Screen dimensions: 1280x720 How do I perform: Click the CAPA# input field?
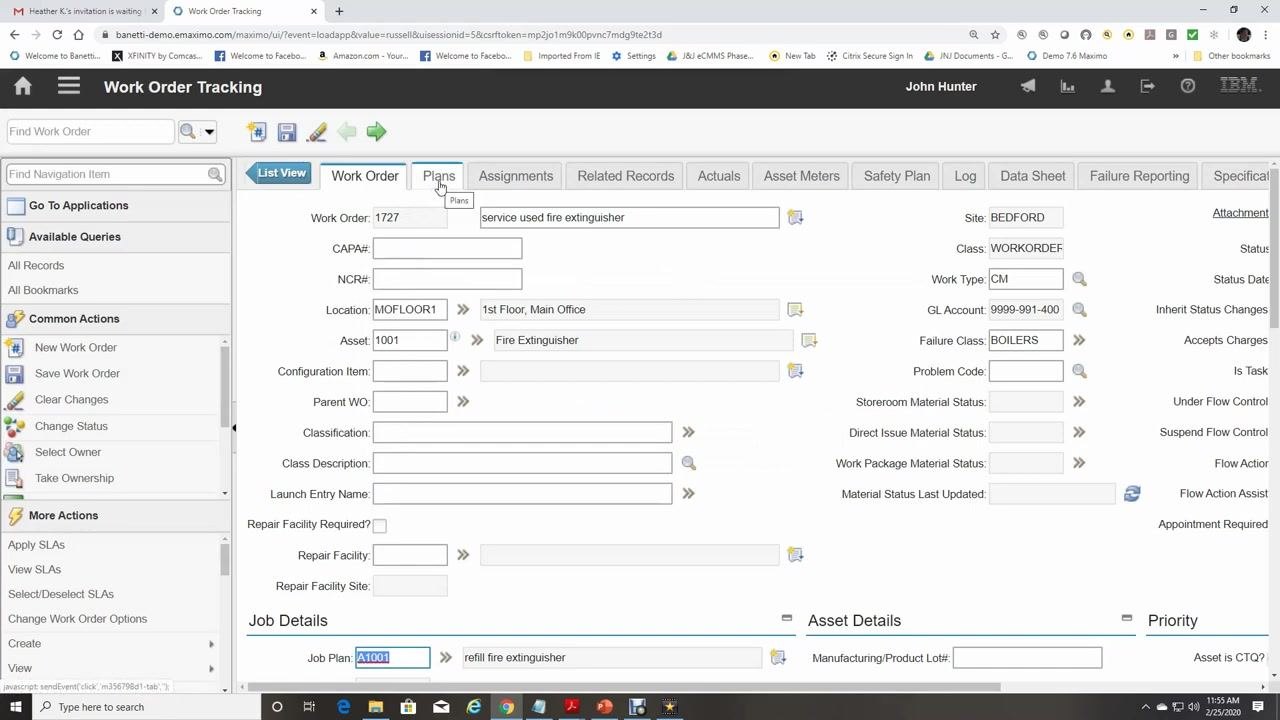point(447,248)
